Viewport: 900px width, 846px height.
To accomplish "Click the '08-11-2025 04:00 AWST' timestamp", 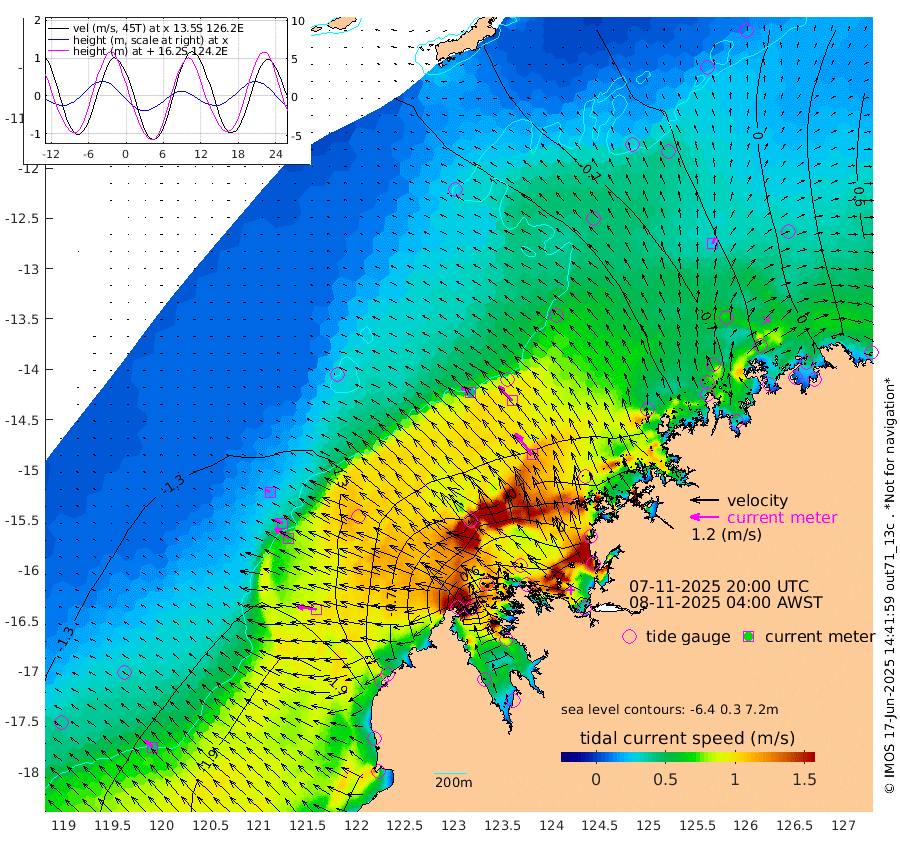I will [x=726, y=602].
